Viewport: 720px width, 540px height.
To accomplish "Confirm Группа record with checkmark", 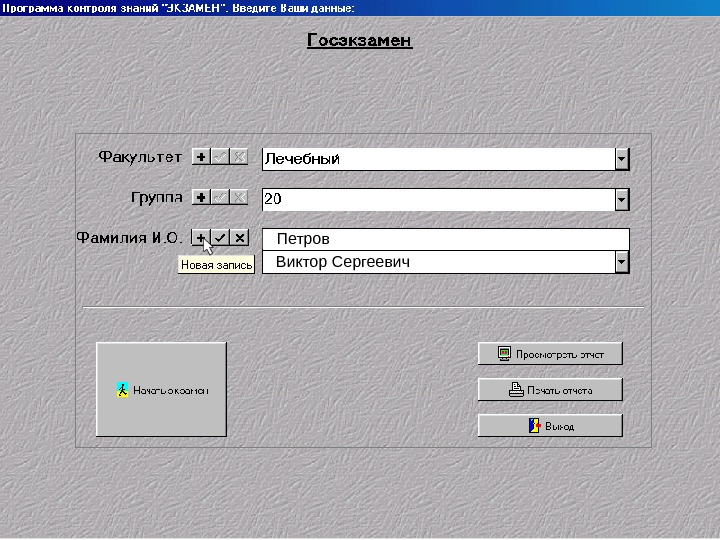I will click(220, 197).
